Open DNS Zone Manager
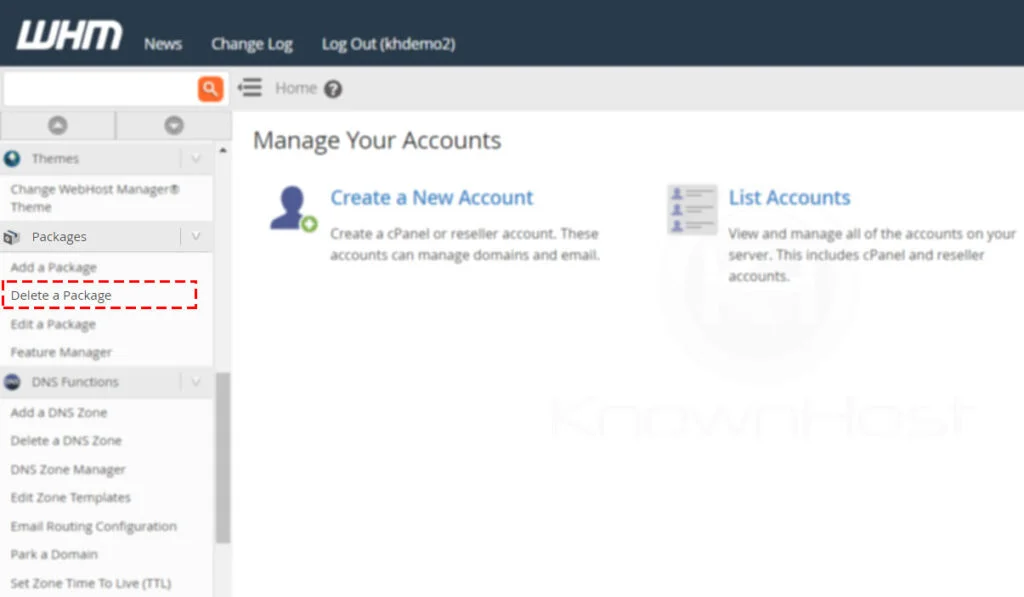1024x597 pixels. tap(68, 470)
